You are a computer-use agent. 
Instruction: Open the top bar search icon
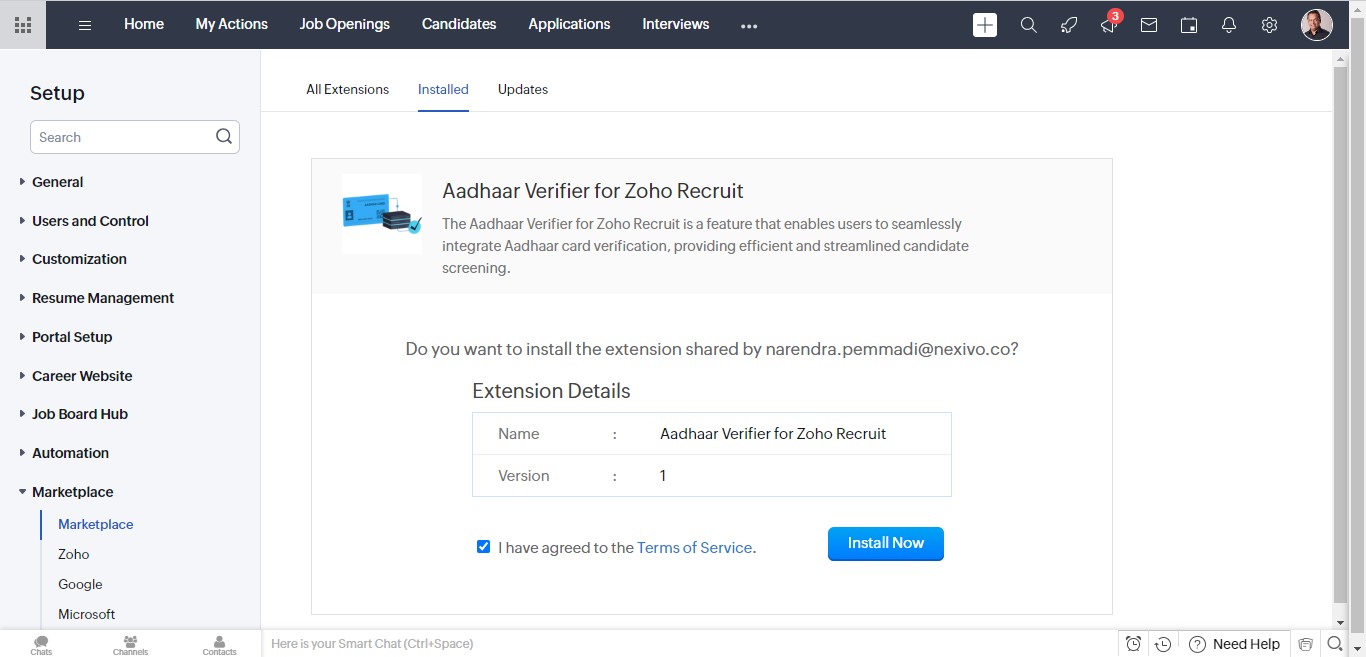pyautogui.click(x=1028, y=25)
